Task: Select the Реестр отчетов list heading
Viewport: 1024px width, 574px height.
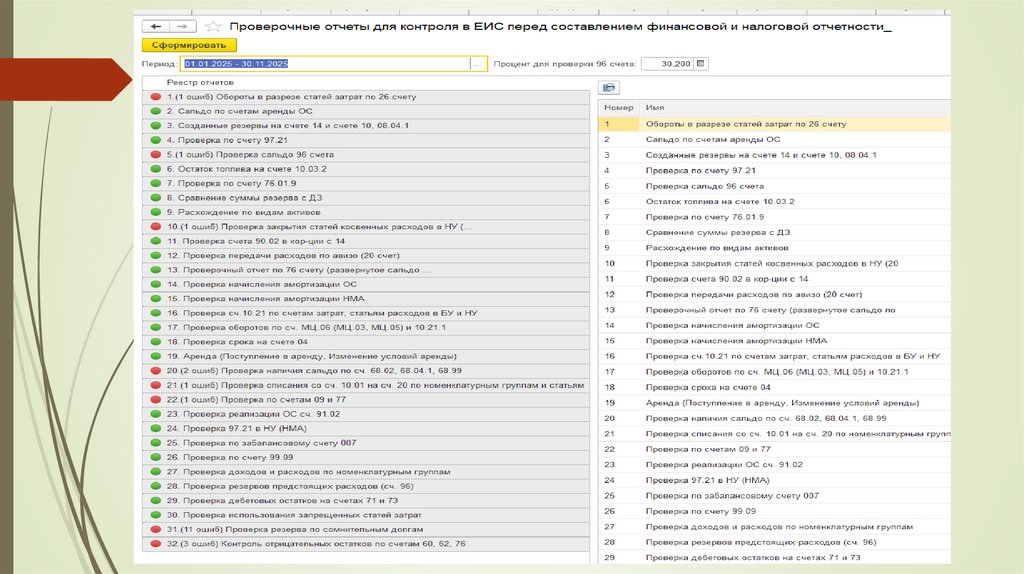Action: pyautogui.click(x=200, y=82)
